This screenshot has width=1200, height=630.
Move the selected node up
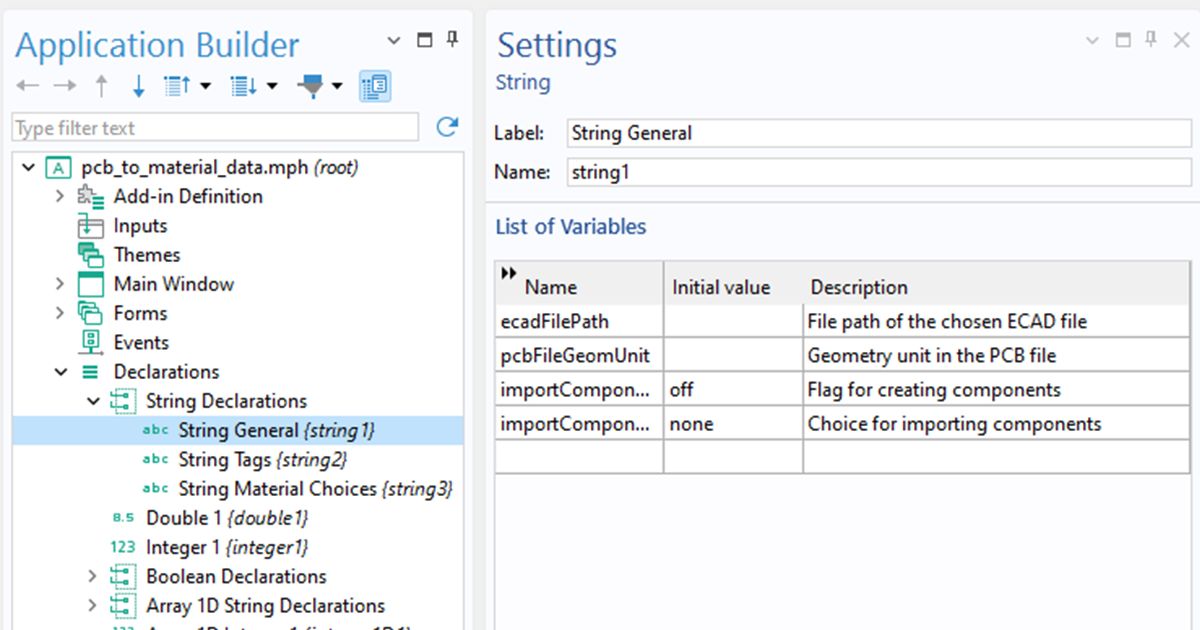click(101, 86)
